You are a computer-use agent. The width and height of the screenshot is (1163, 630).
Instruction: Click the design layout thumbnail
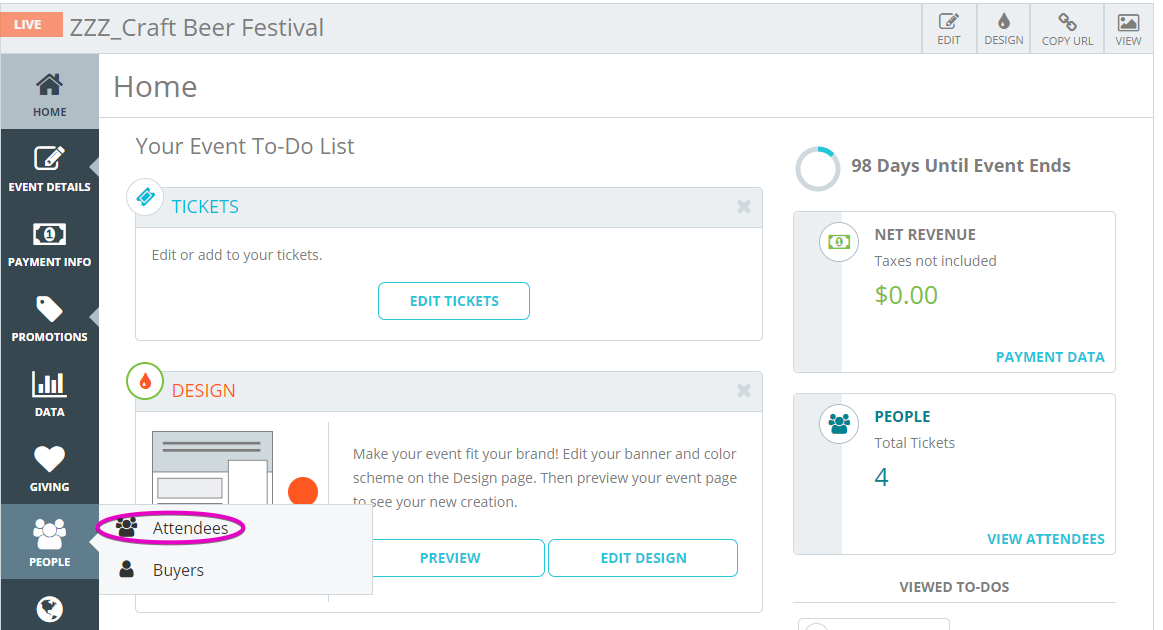[x=213, y=467]
